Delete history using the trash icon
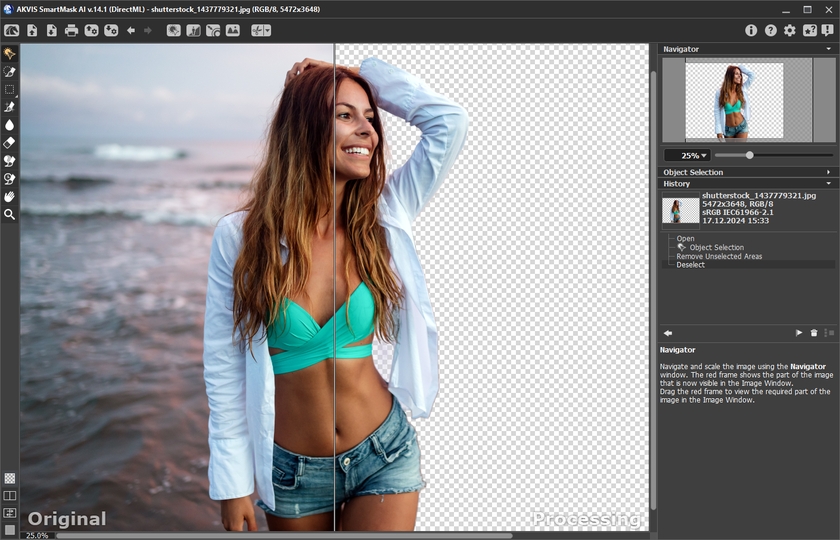Image resolution: width=840 pixels, height=540 pixels. point(814,333)
